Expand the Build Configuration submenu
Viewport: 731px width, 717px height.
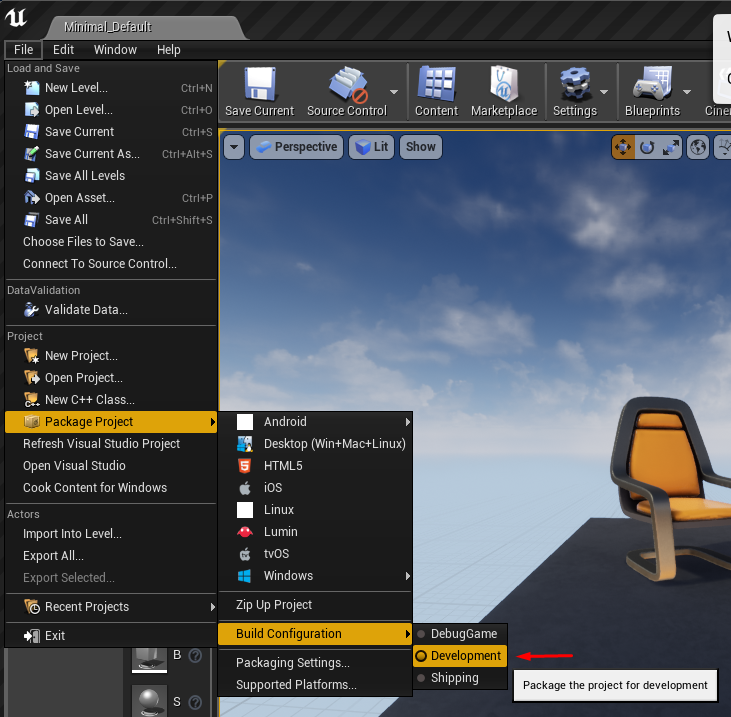316,634
